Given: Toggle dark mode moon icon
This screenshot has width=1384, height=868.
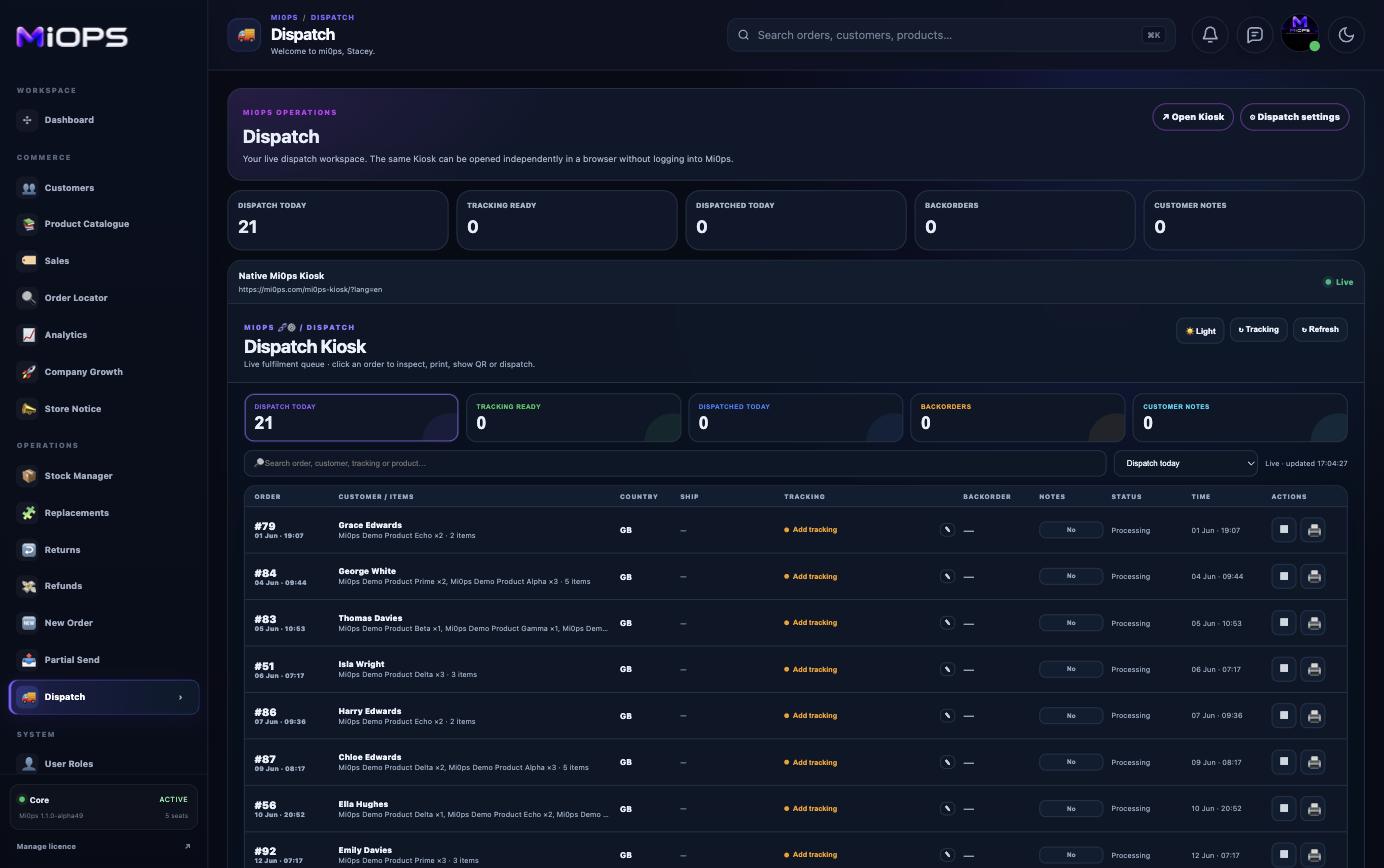Looking at the screenshot, I should click(1346, 35).
